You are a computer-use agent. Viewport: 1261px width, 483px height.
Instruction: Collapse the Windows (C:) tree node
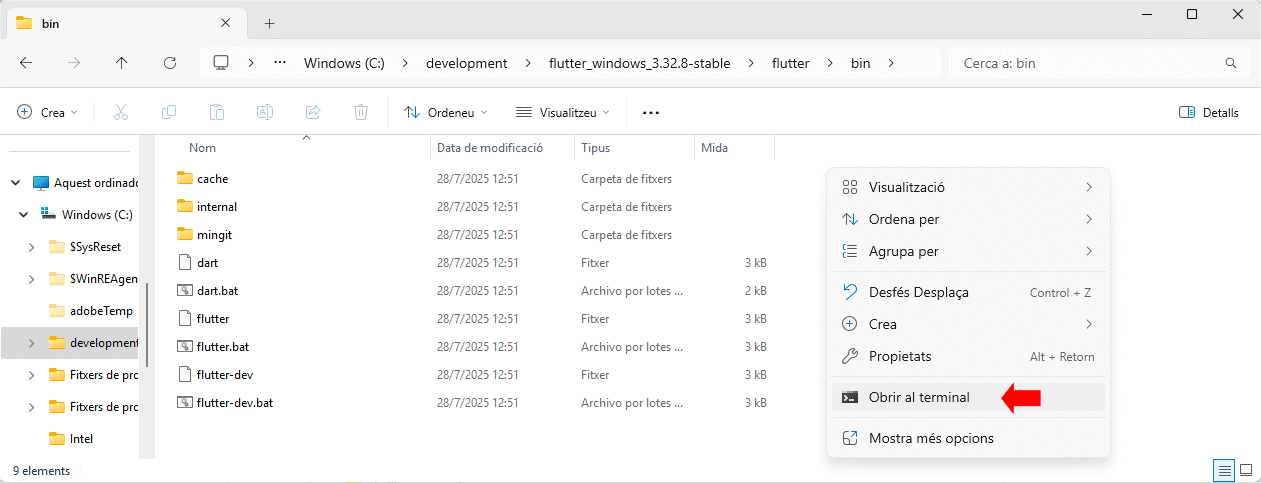click(24, 215)
